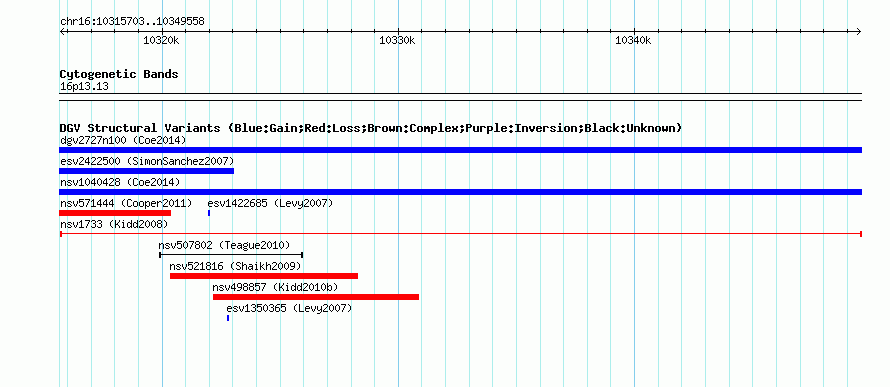Click the nsv507802 black variant line

click(231, 255)
